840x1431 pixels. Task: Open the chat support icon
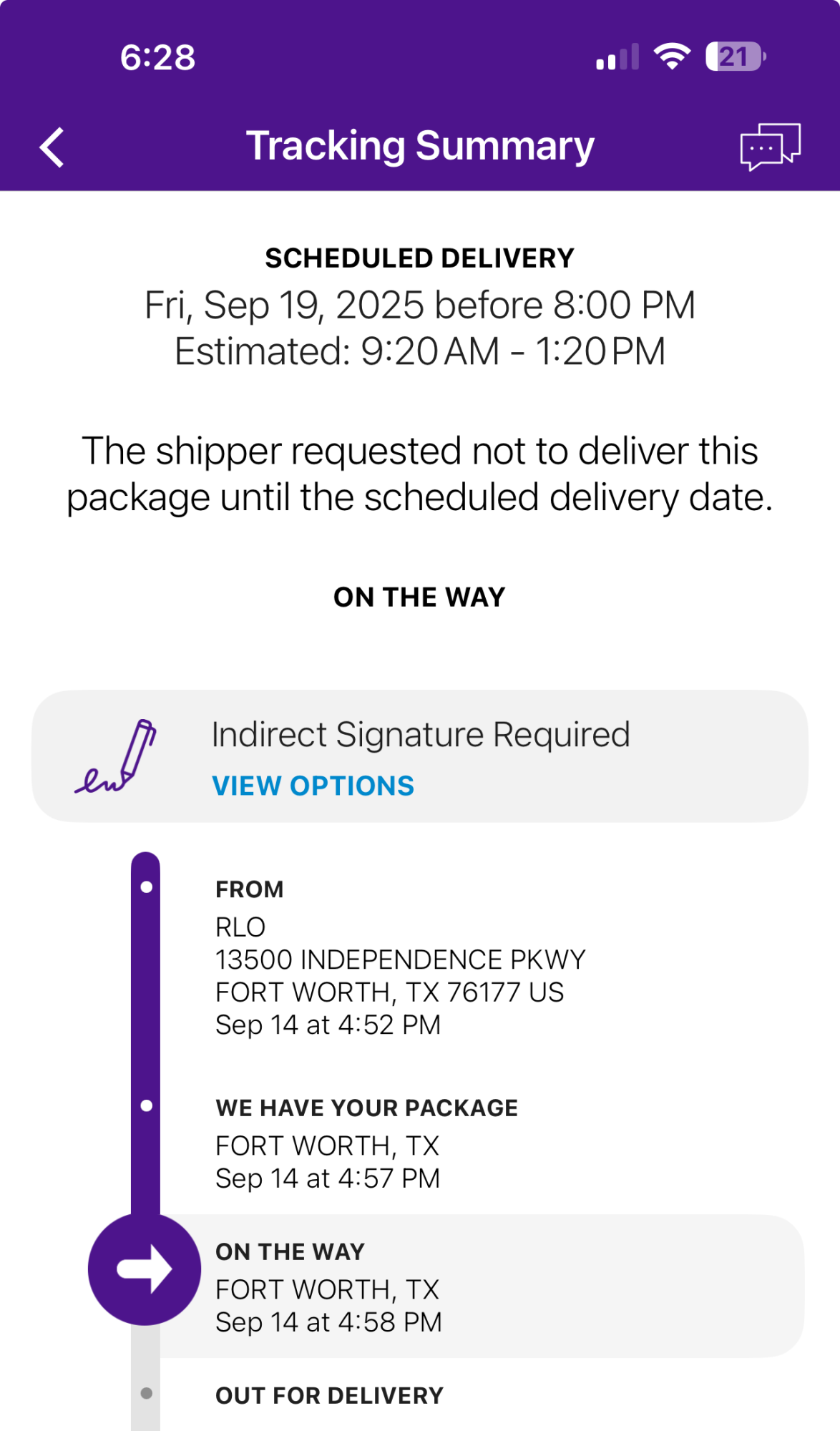coord(770,147)
